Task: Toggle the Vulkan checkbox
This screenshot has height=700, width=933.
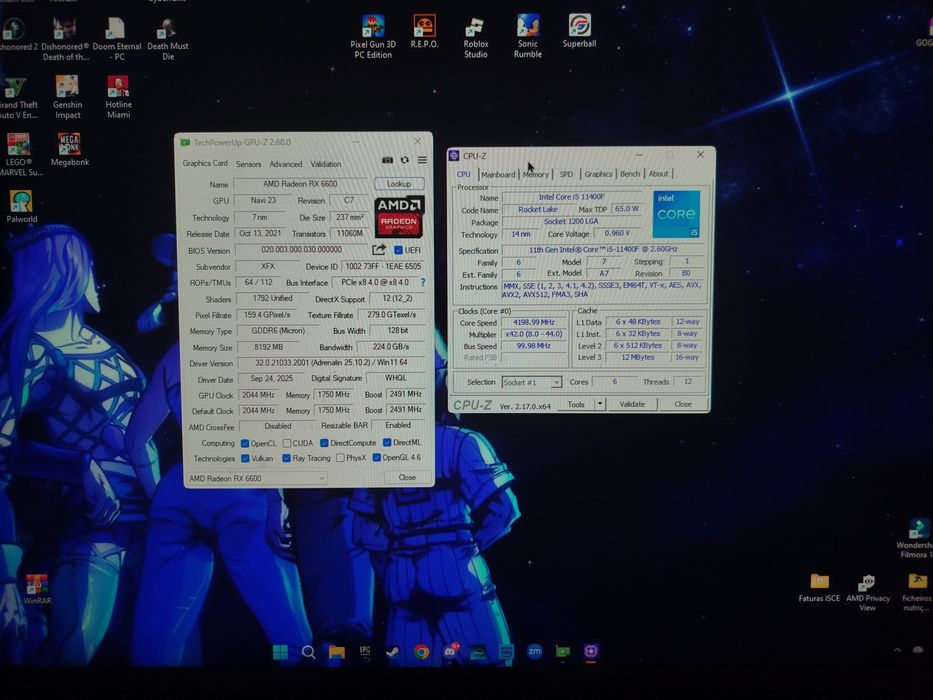Action: coord(245,458)
